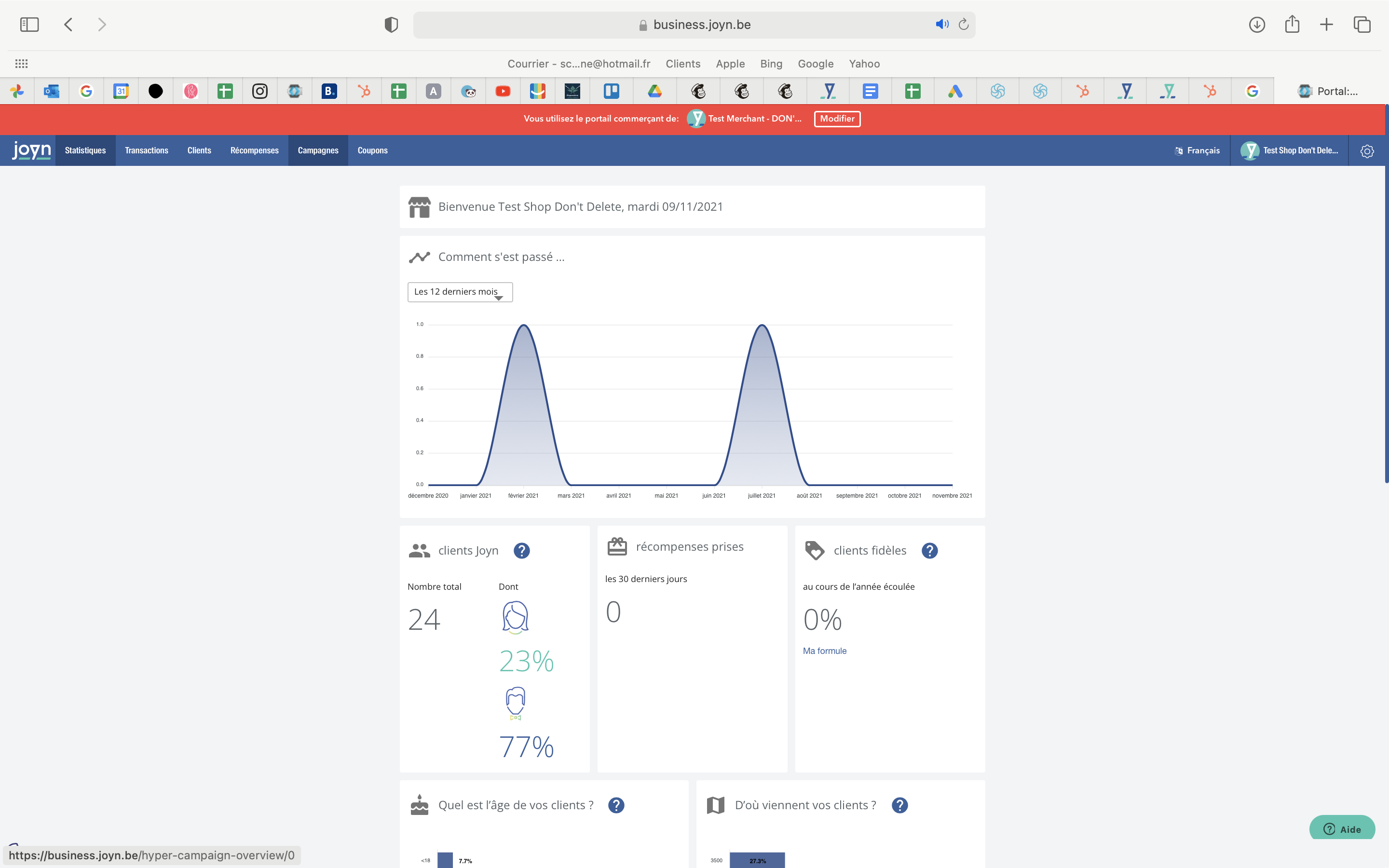Open the Test Shop Don't Dele... account menu
The width and height of the screenshot is (1389, 868).
(1289, 150)
